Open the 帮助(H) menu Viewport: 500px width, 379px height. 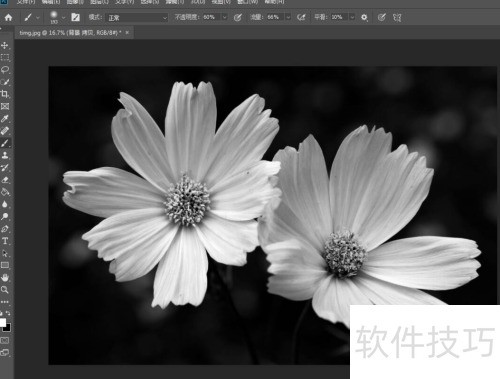pos(274,2)
